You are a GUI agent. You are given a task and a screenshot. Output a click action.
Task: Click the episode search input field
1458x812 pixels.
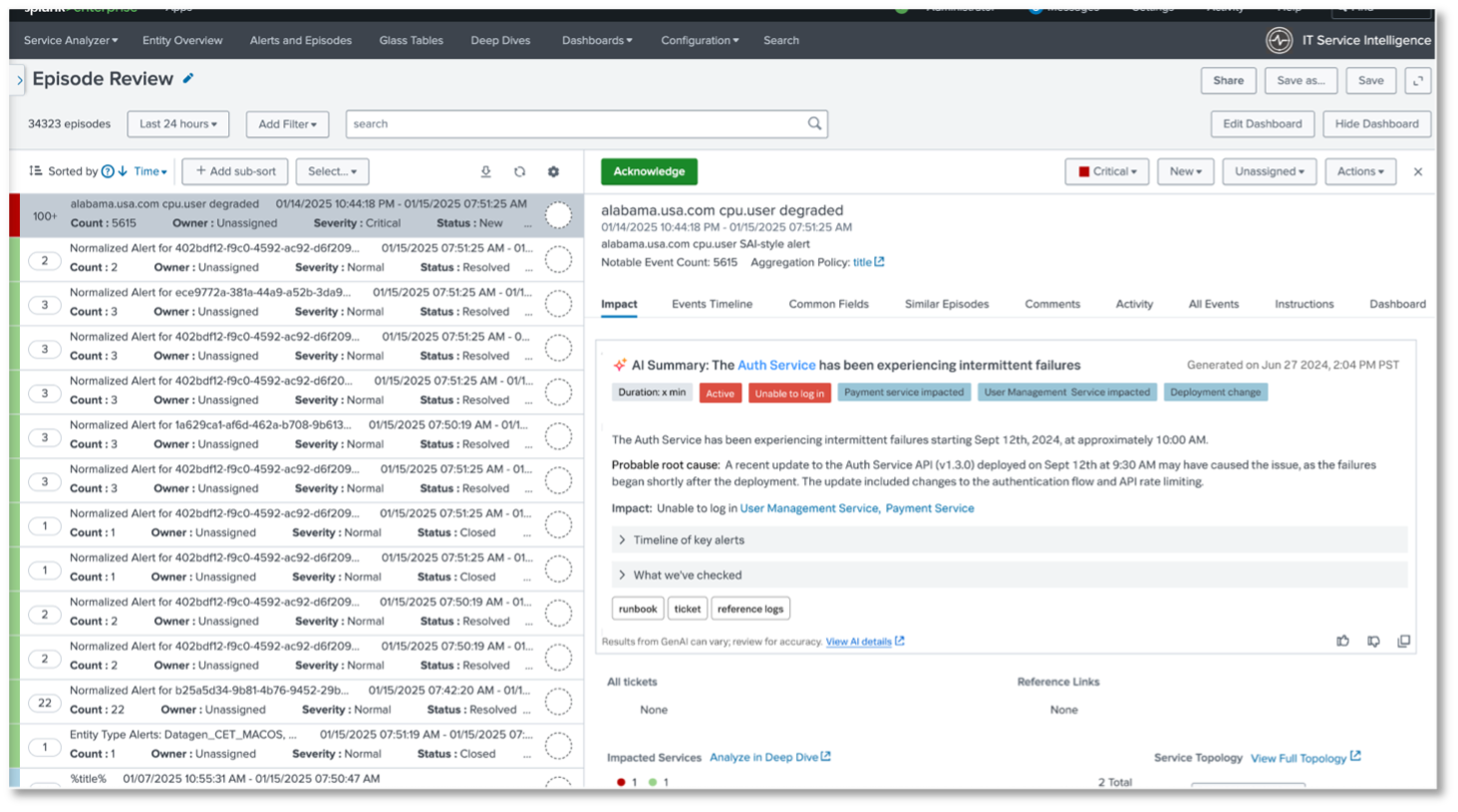click(586, 124)
